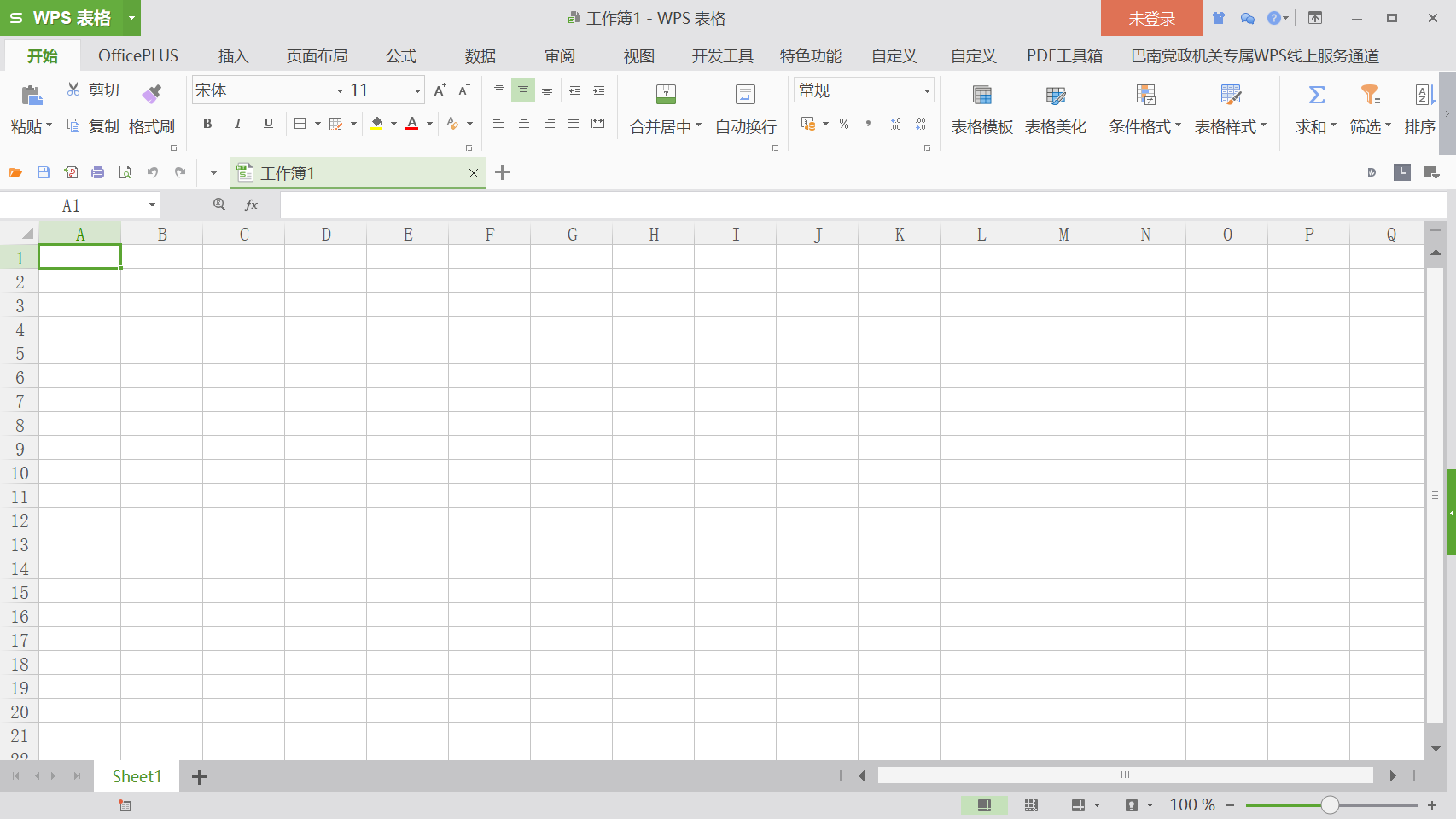Cut selection with the 剪切 scissors button

tap(92, 90)
